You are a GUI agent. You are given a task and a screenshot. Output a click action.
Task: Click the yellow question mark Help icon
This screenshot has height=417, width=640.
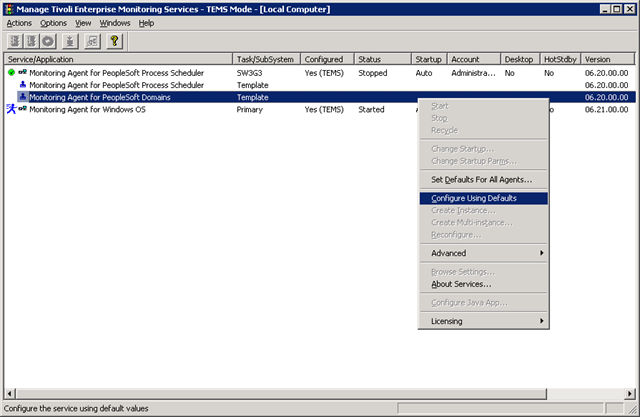114,41
